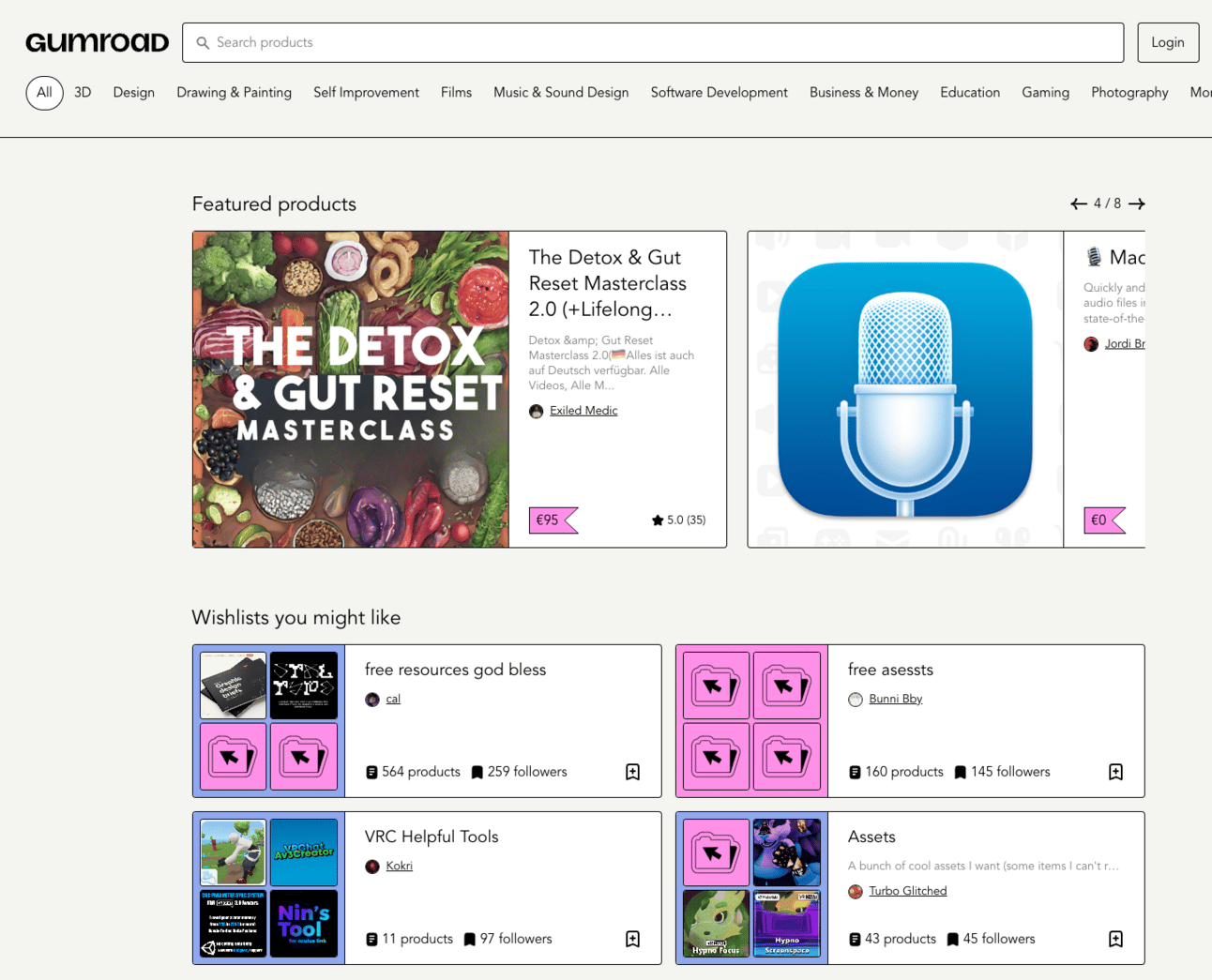Click followers bookmark icon beside 145 followers
The image size is (1212, 980).
[961, 773]
